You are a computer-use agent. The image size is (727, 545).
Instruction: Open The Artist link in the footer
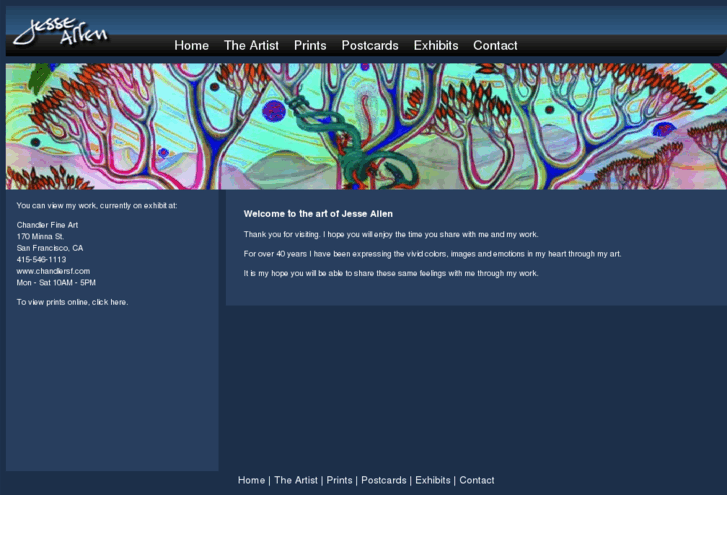click(296, 480)
